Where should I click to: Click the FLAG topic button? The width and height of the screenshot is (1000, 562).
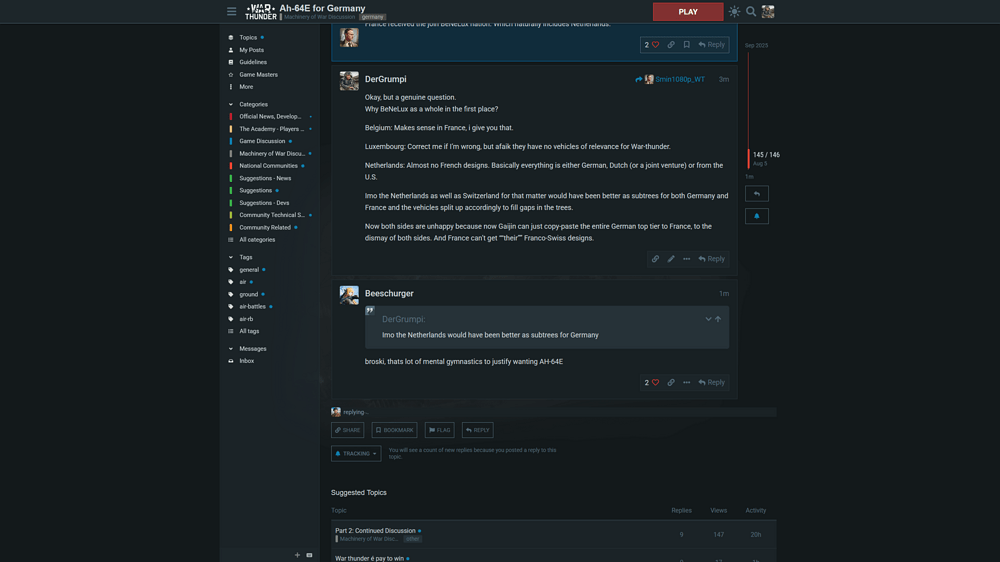(x=439, y=430)
